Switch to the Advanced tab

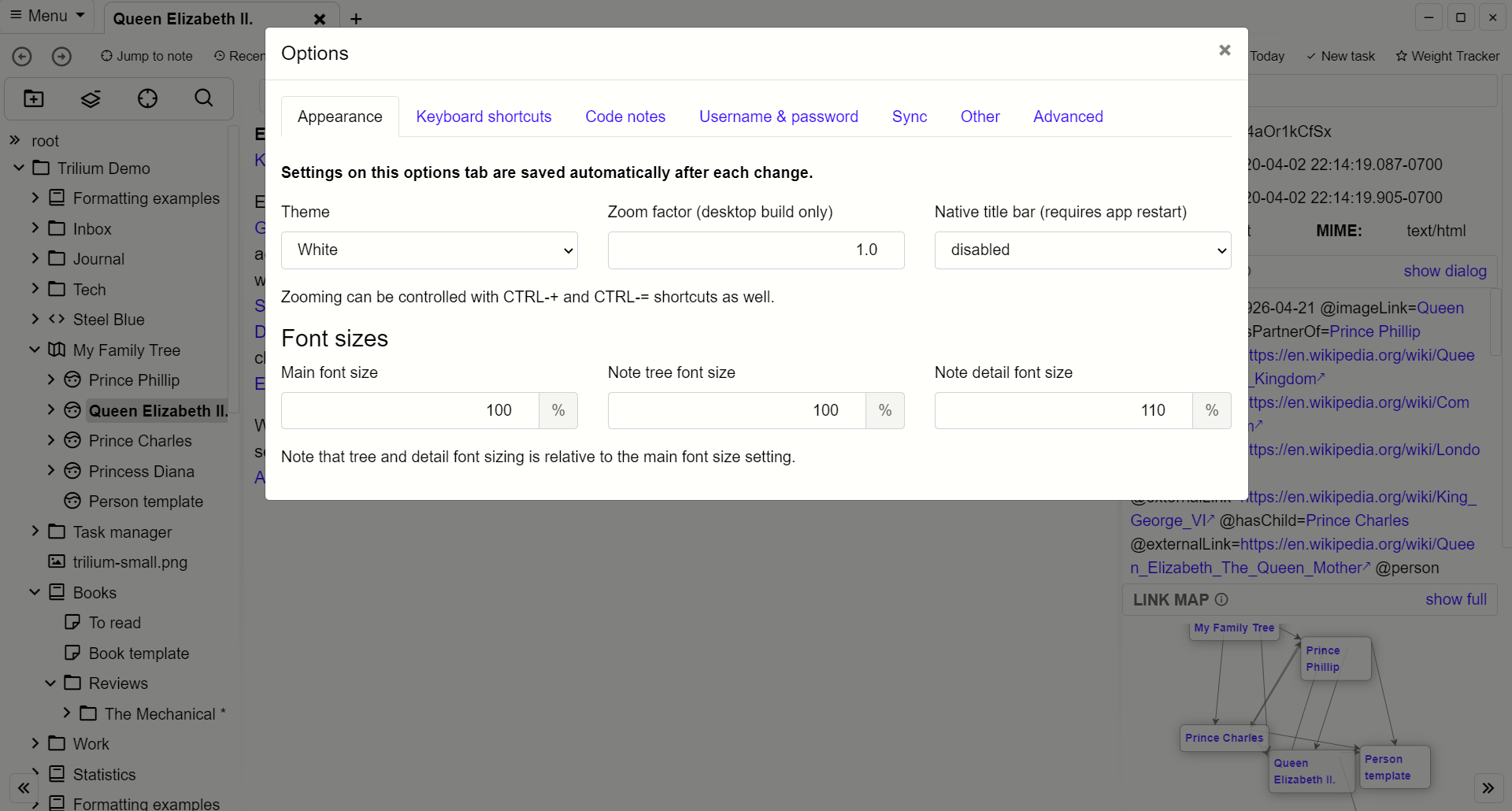coord(1068,117)
